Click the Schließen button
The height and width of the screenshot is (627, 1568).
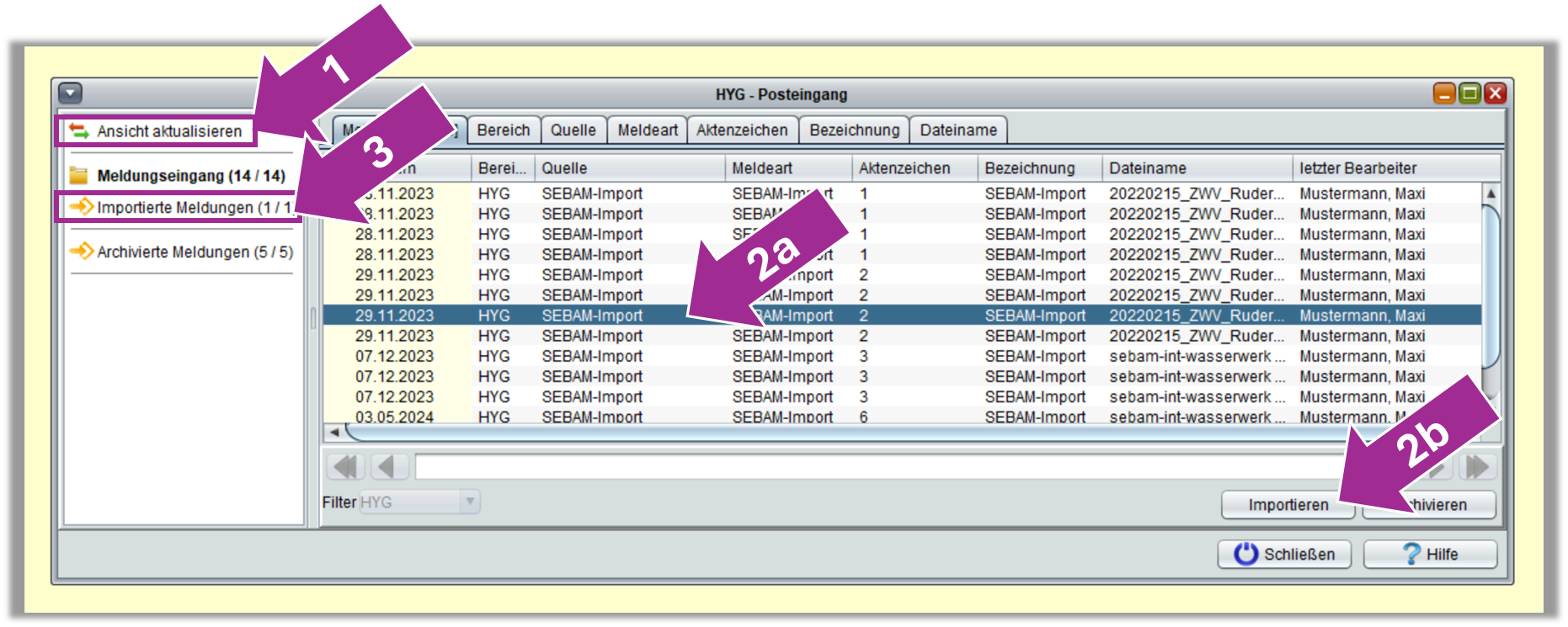pos(1284,554)
